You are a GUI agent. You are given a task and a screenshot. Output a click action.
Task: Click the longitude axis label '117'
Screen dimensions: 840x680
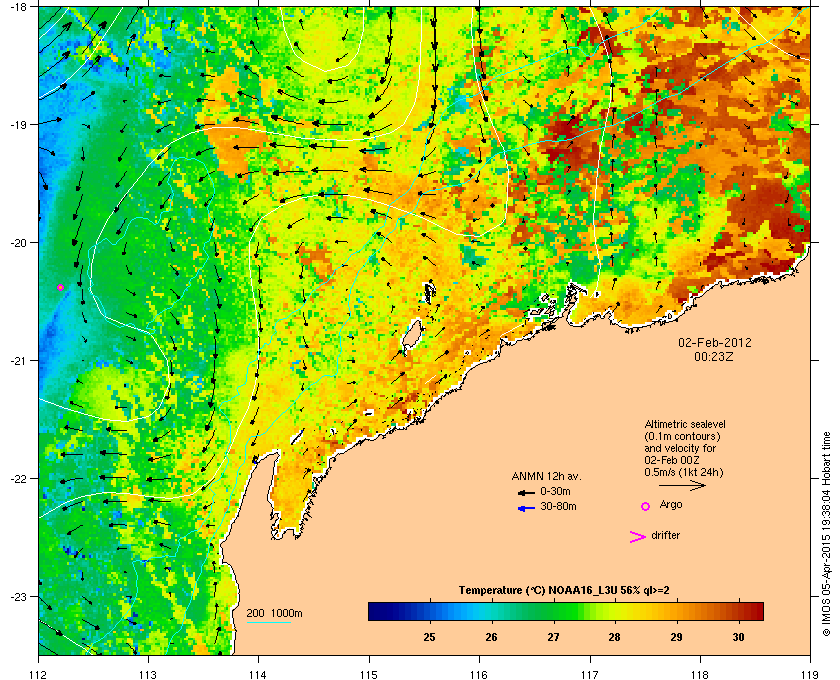pos(590,674)
